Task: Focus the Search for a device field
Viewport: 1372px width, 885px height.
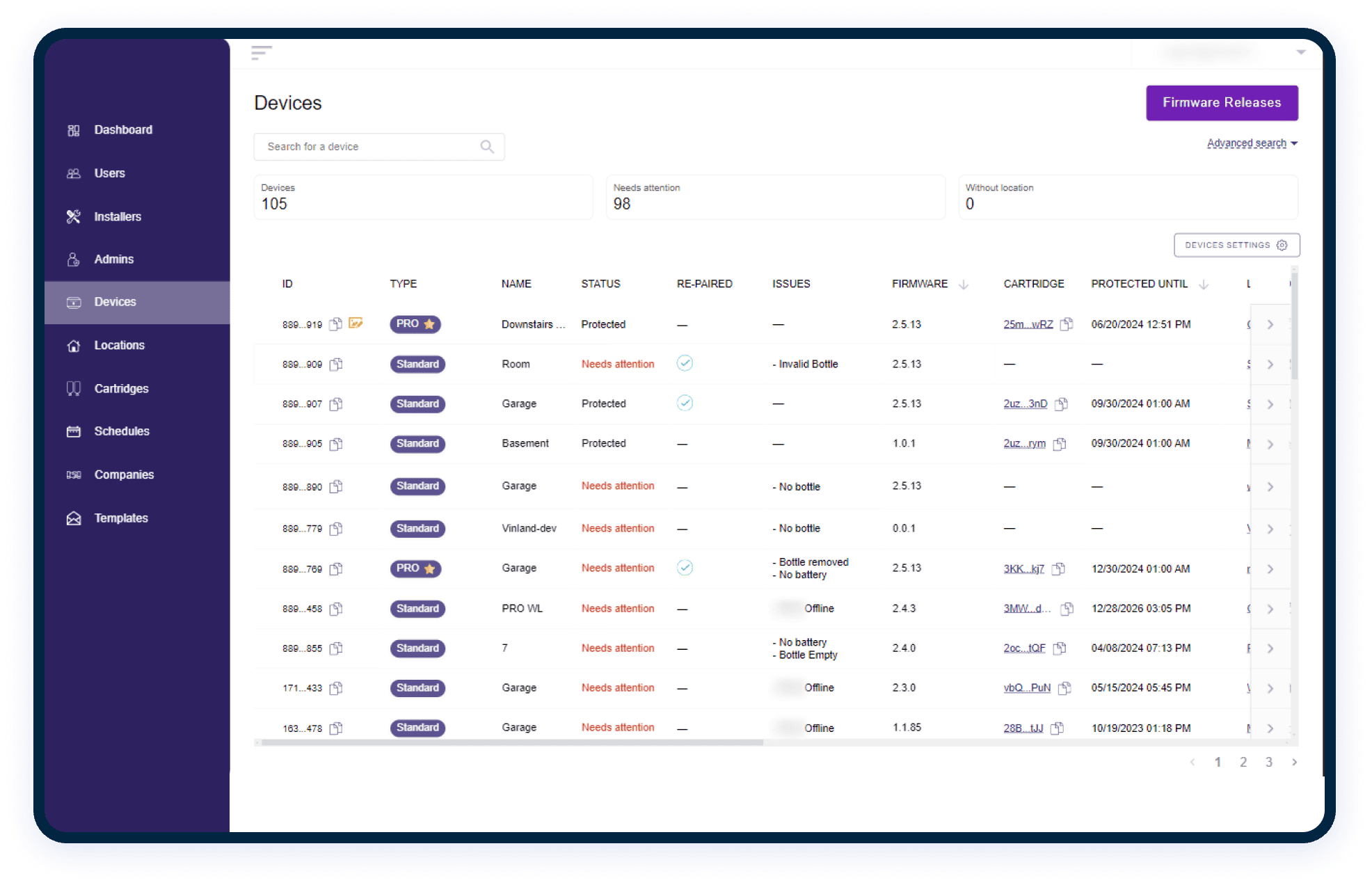Action: 379,147
